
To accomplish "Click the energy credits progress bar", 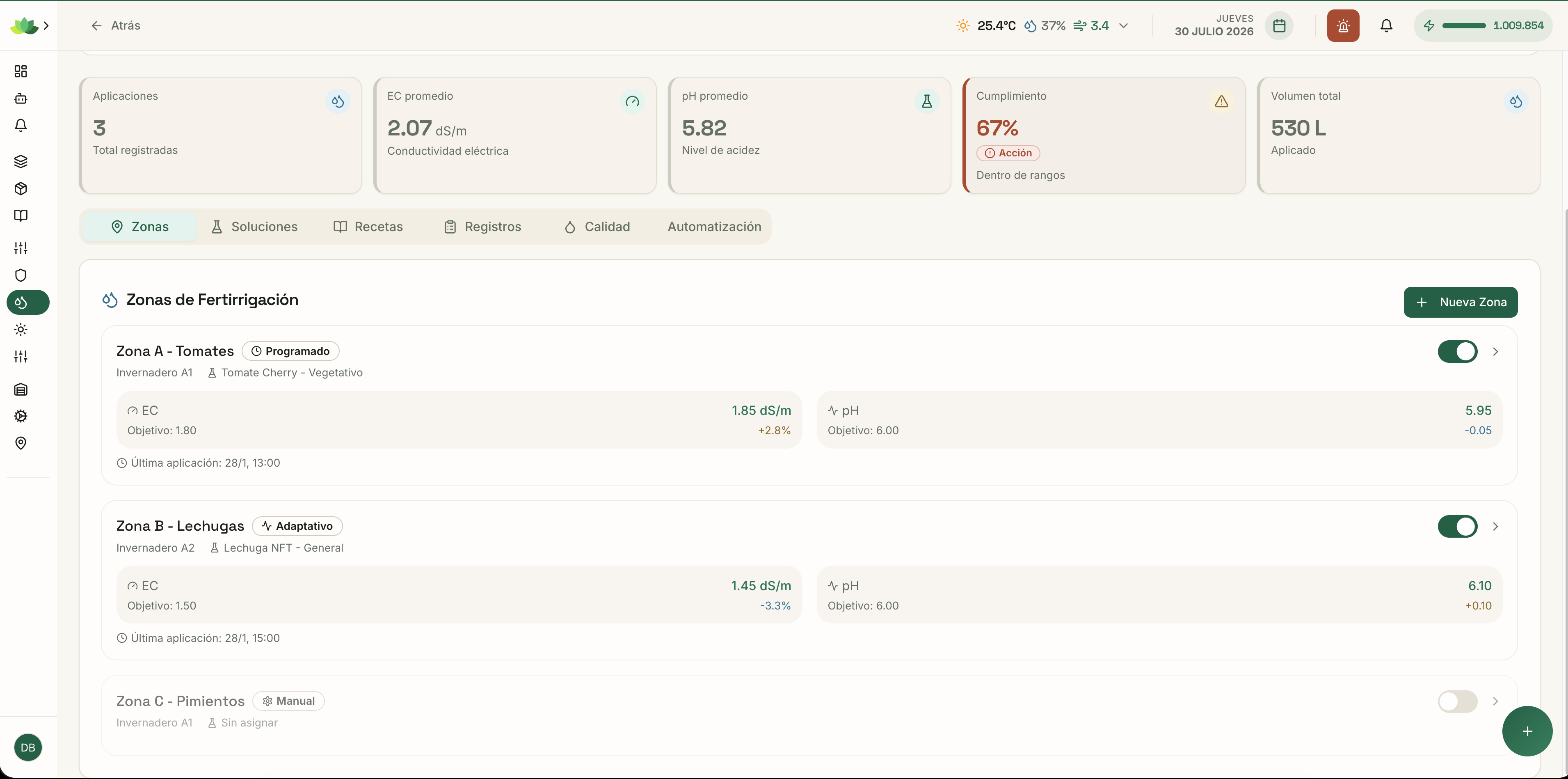I will click(1464, 25).
